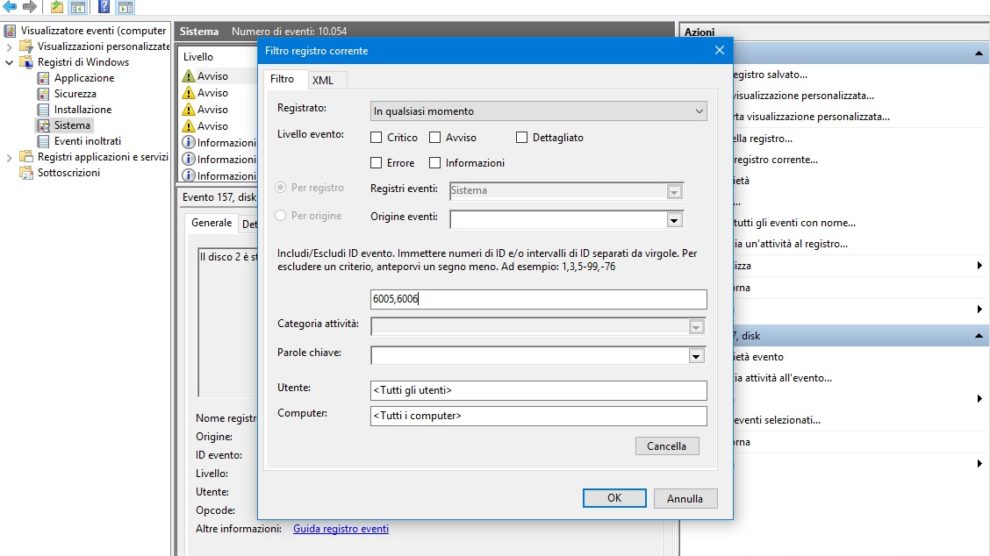Click the Help question mark toolbar icon
Screen dimensions: 990x556
click(102, 7)
